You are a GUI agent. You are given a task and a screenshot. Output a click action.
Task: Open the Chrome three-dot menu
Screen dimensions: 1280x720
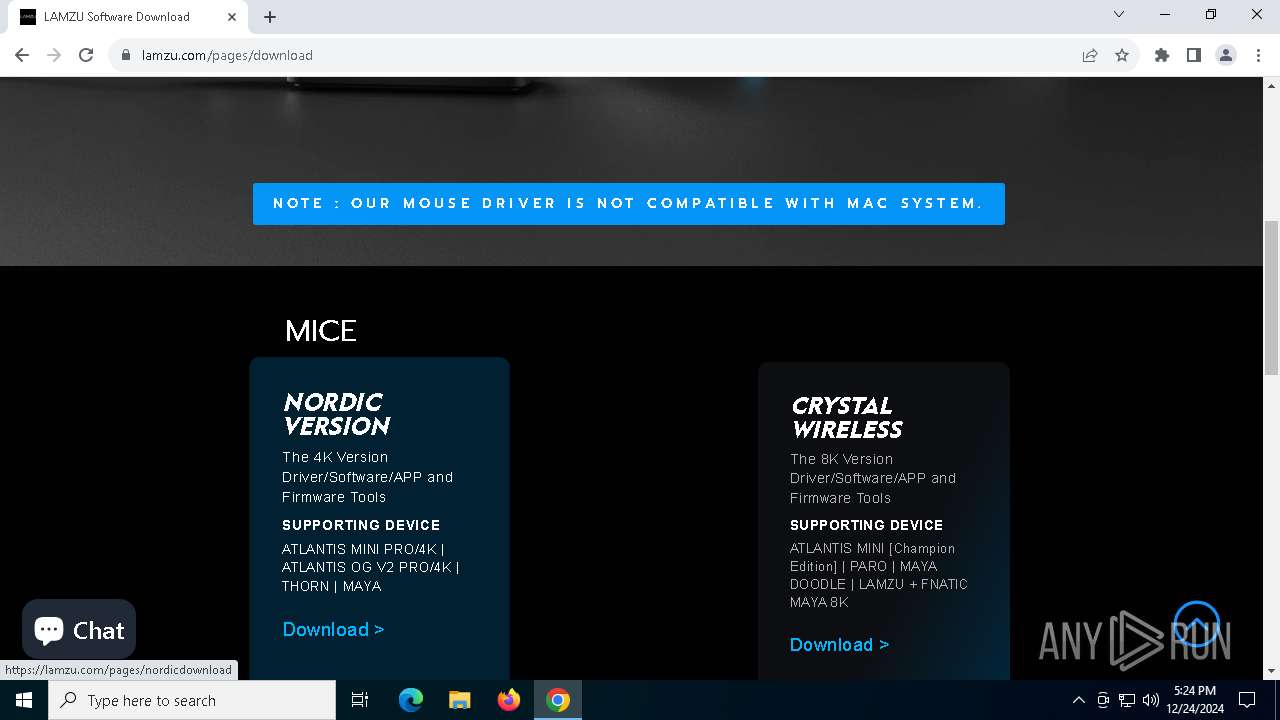tap(1258, 55)
